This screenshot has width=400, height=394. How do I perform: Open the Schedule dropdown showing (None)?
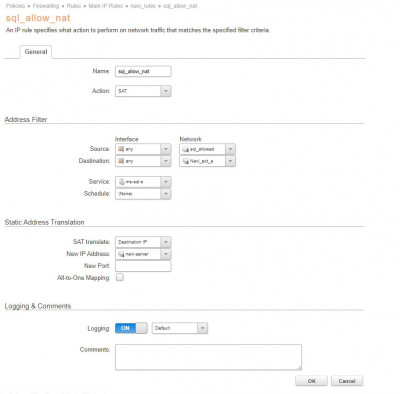(143, 194)
